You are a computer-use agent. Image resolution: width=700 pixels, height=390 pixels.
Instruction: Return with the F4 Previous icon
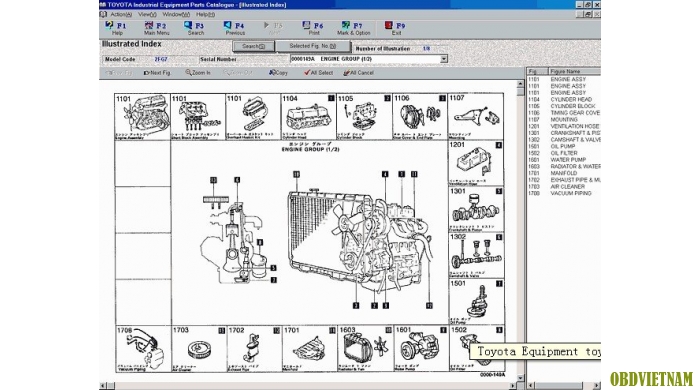click(235, 28)
